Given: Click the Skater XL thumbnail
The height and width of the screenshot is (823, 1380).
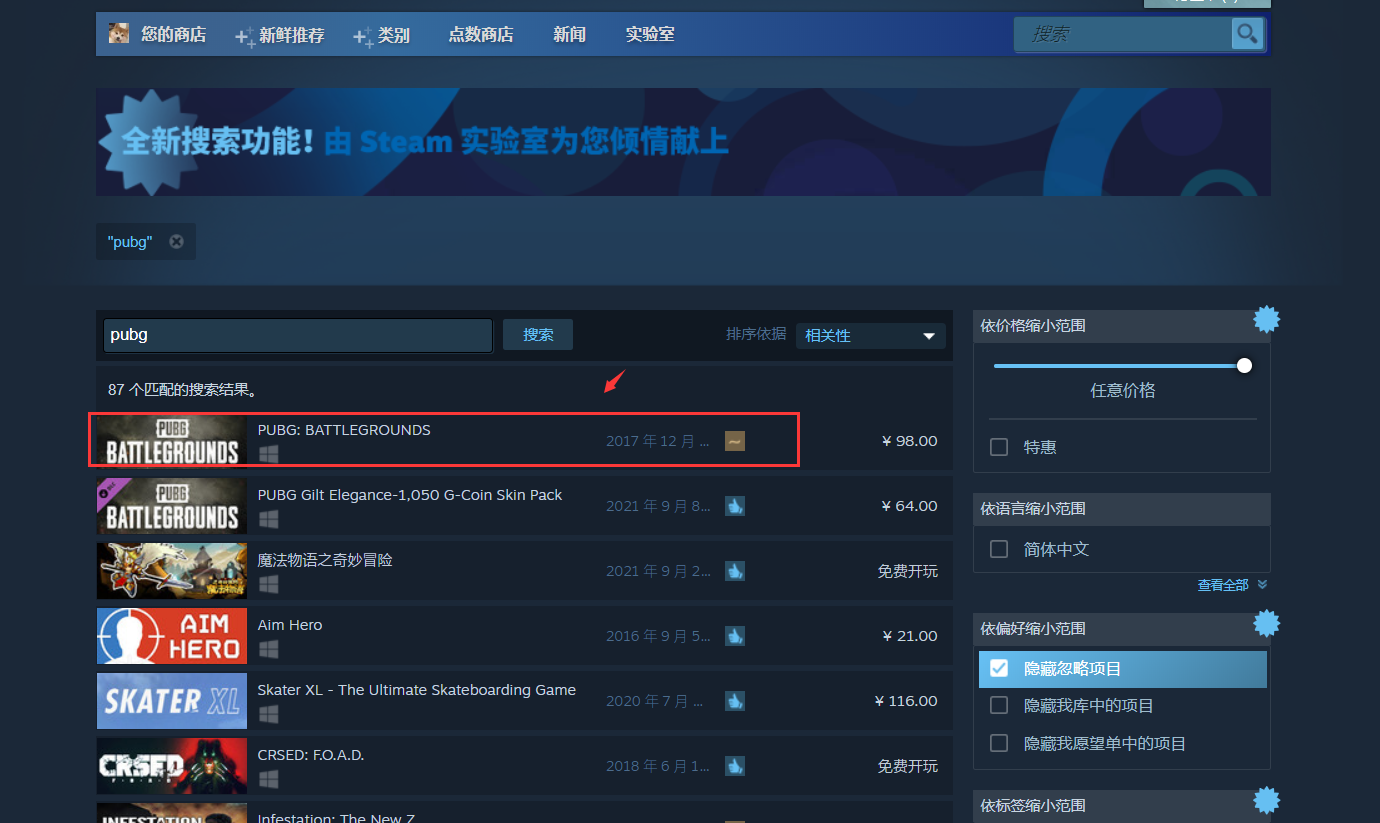Looking at the screenshot, I should 172,701.
